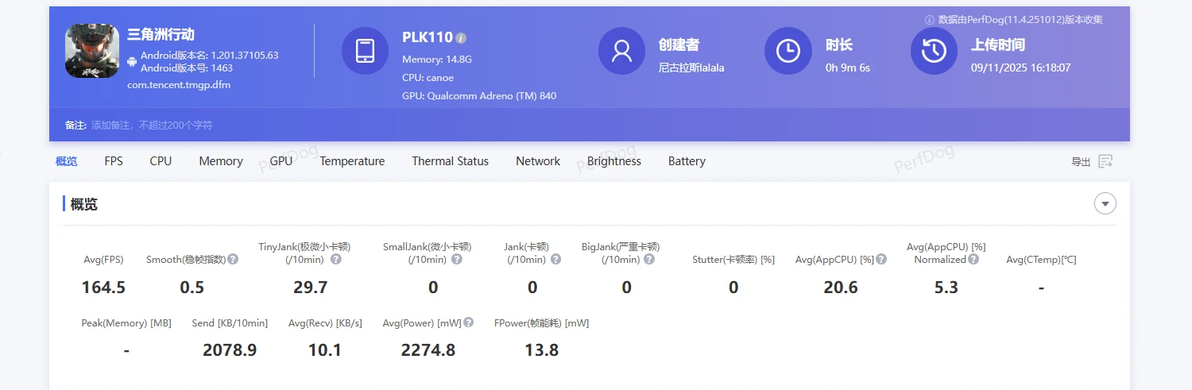Click the Smooth value 0.5
1192x390 pixels.
tap(192, 287)
